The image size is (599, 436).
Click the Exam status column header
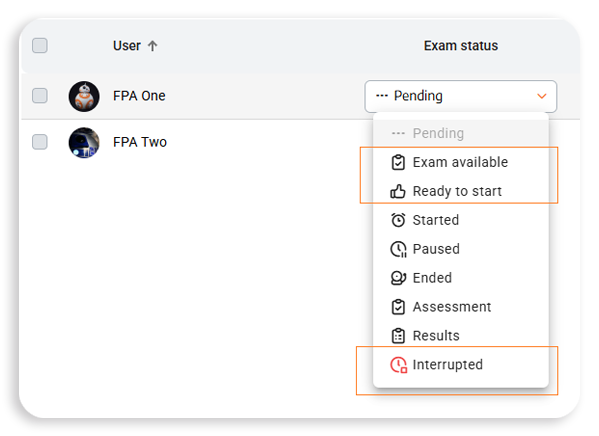click(461, 46)
